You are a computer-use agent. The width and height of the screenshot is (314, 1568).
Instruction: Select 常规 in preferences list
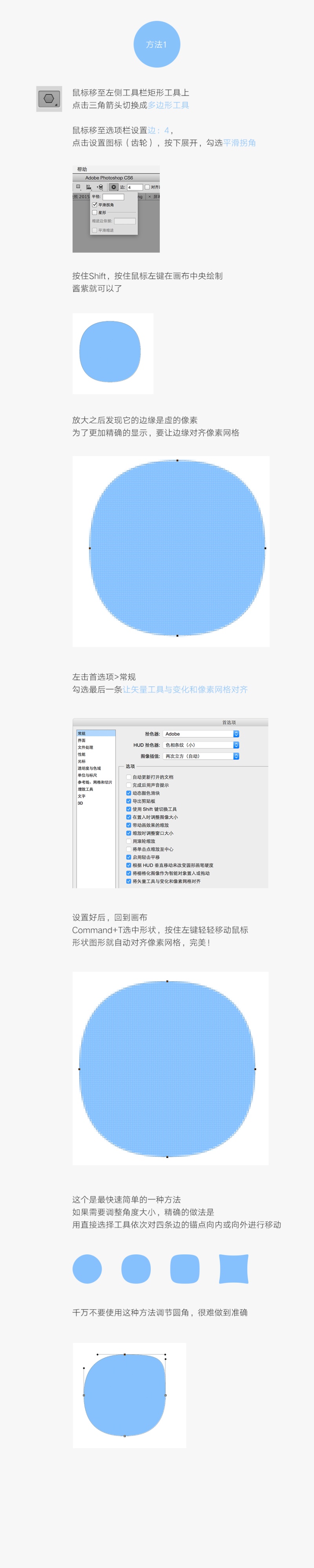[x=96, y=733]
